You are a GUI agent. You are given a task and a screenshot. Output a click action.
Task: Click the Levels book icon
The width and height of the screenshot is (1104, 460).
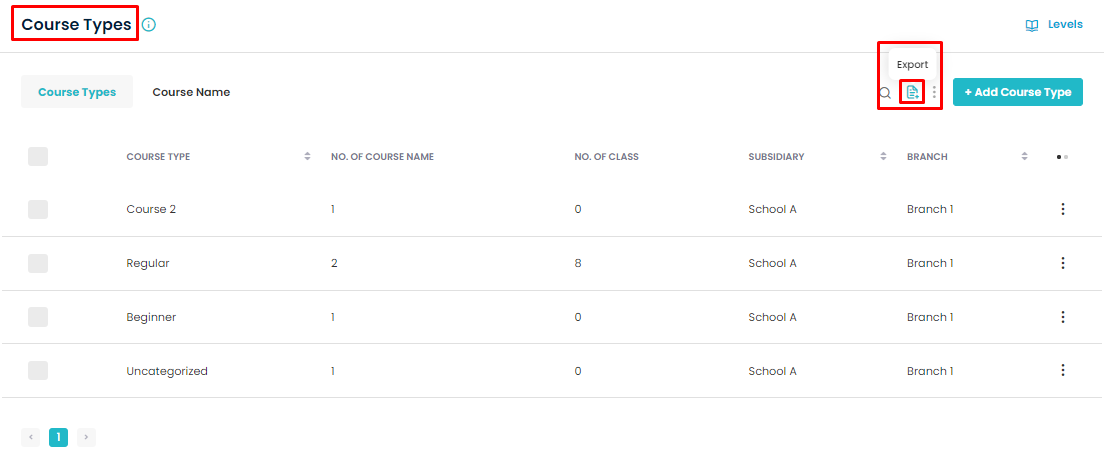point(1031,25)
